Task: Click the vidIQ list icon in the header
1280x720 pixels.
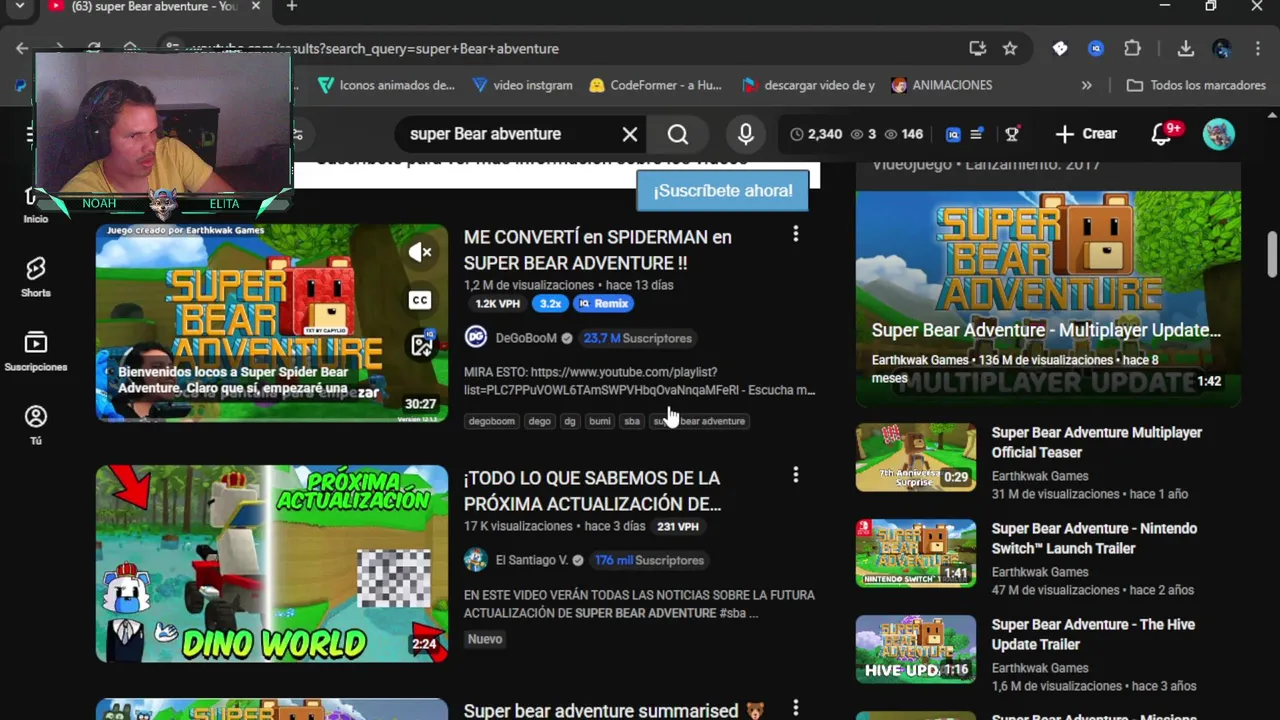Action: point(977,134)
